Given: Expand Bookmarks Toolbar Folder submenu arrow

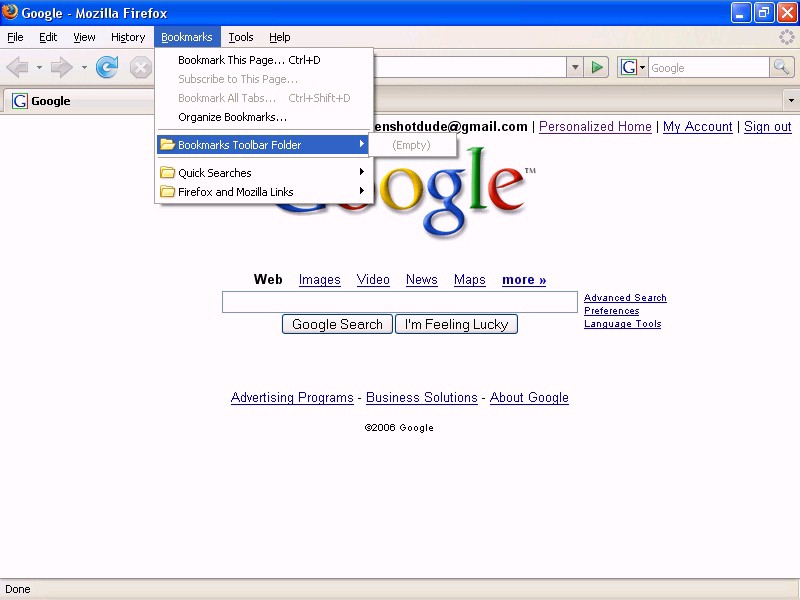Looking at the screenshot, I should (x=362, y=144).
